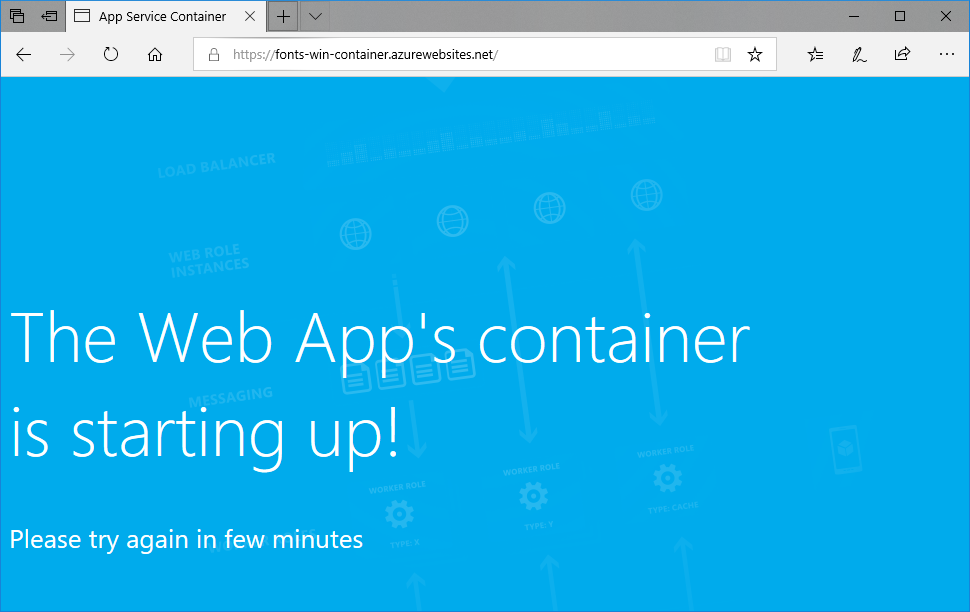
Task: Navigate back to the previous page
Action: pos(24,55)
